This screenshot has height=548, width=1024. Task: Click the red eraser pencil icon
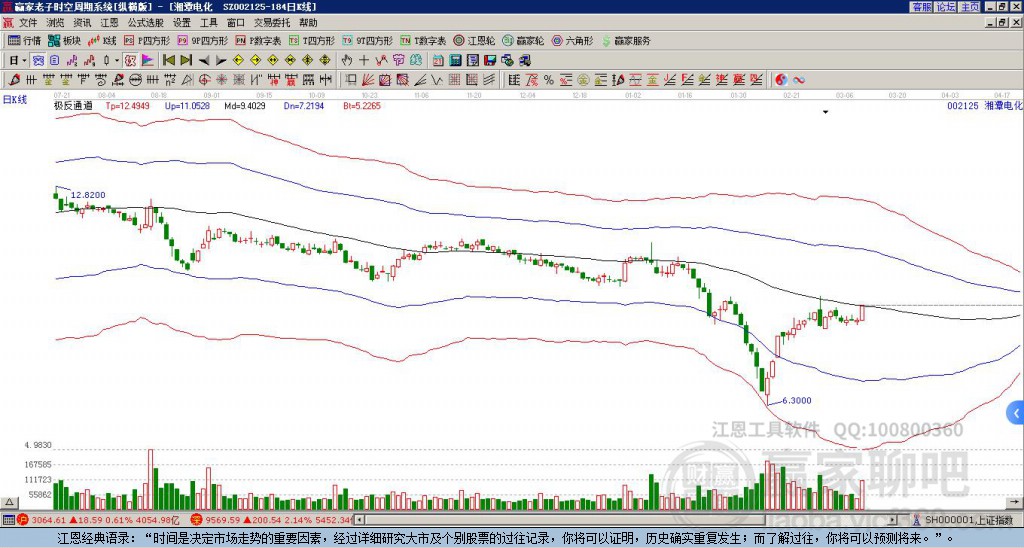point(118,80)
